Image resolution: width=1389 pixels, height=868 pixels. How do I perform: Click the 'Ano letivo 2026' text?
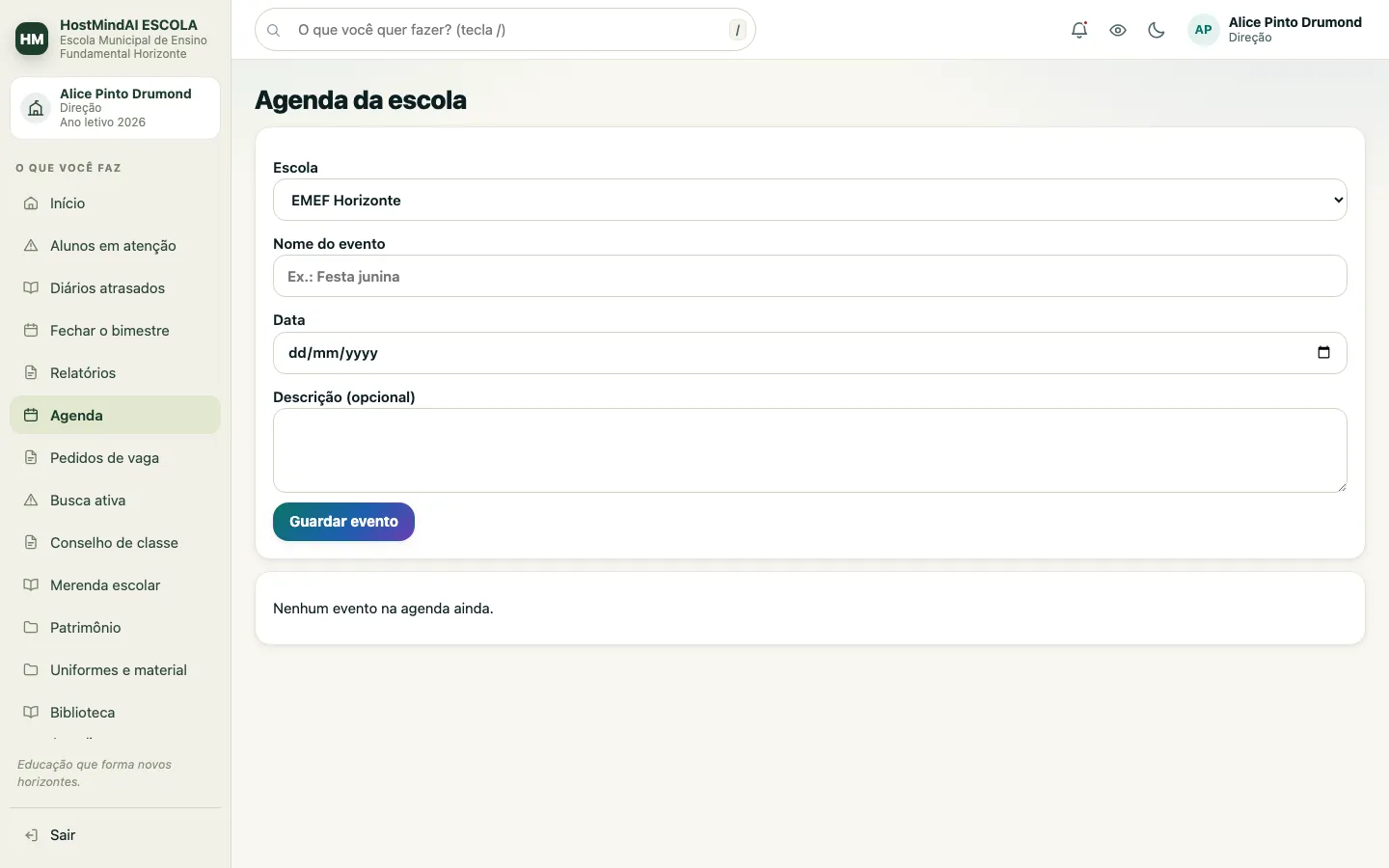pyautogui.click(x=102, y=122)
